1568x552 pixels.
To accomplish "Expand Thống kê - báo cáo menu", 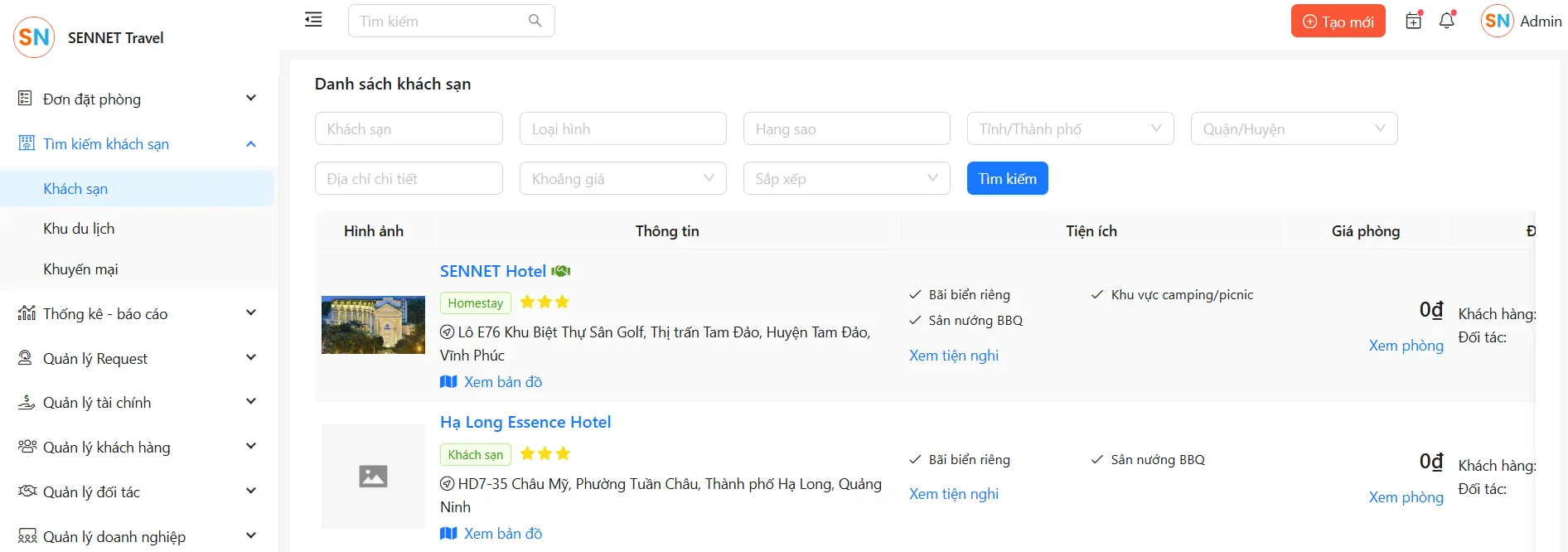I will [138, 313].
